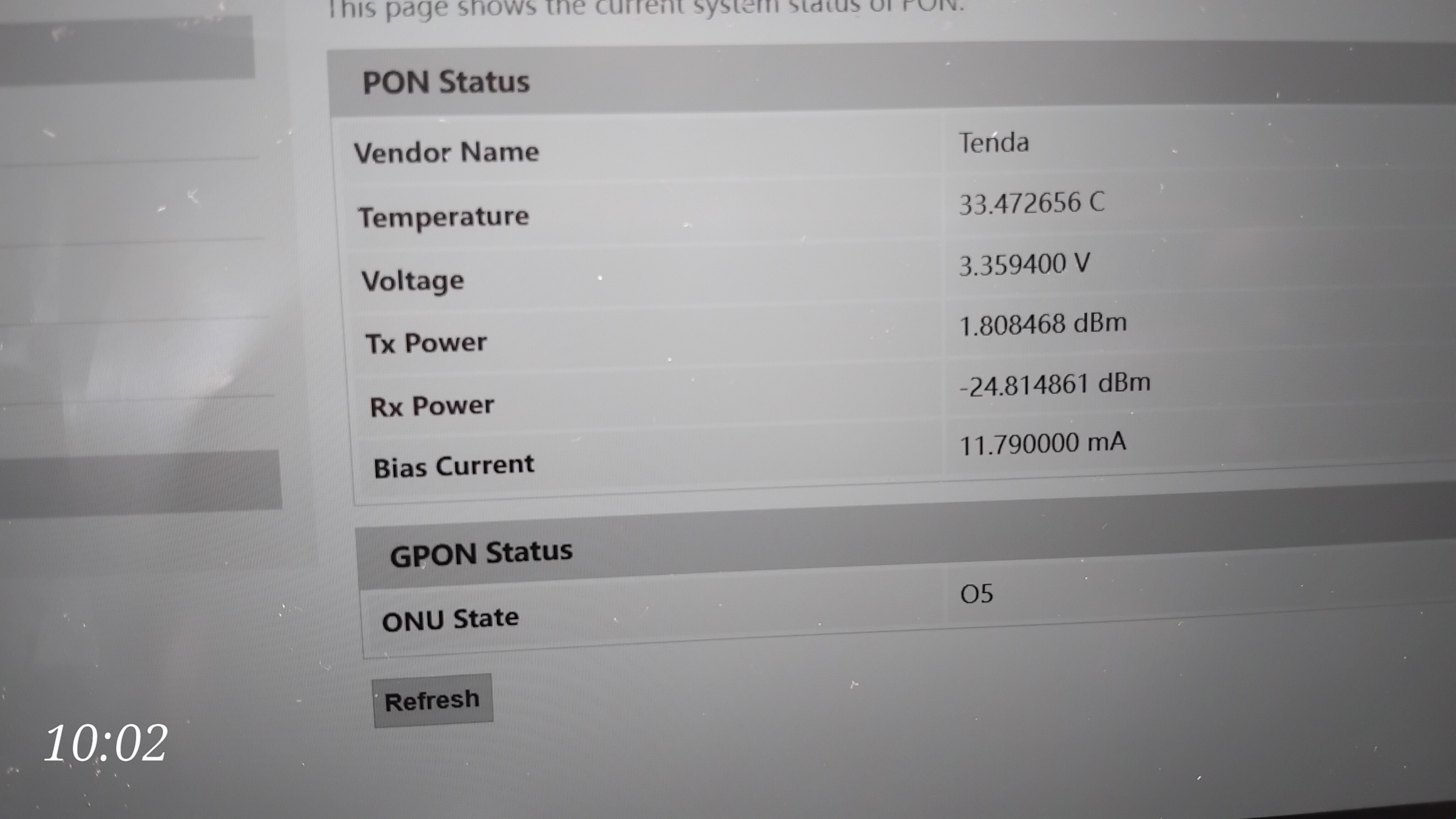The image size is (1456, 819).
Task: Click the Tx Power label
Action: [426, 343]
